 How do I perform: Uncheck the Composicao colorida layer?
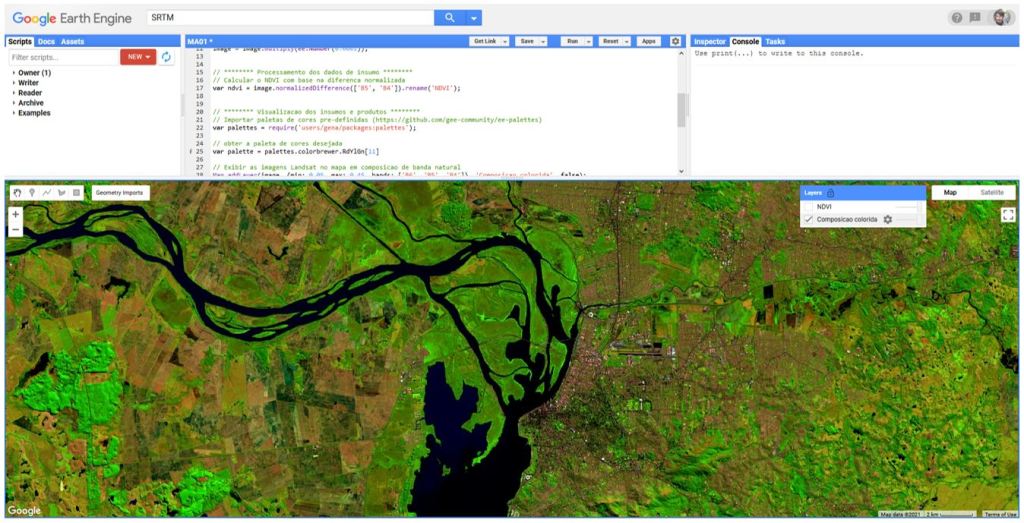pos(808,219)
